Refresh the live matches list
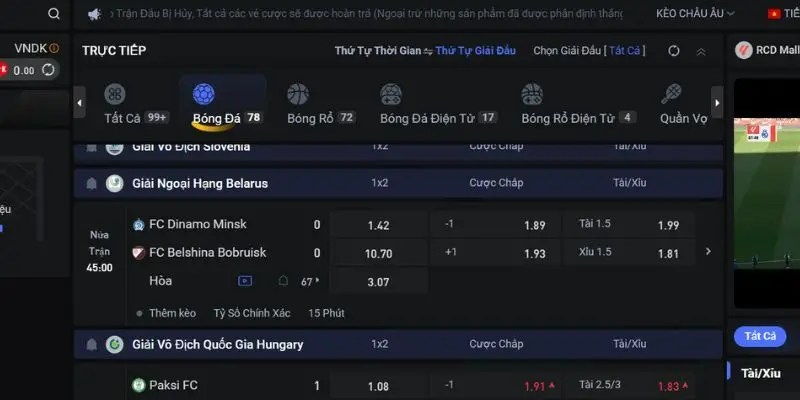This screenshot has height=400, width=800. pyautogui.click(x=674, y=51)
